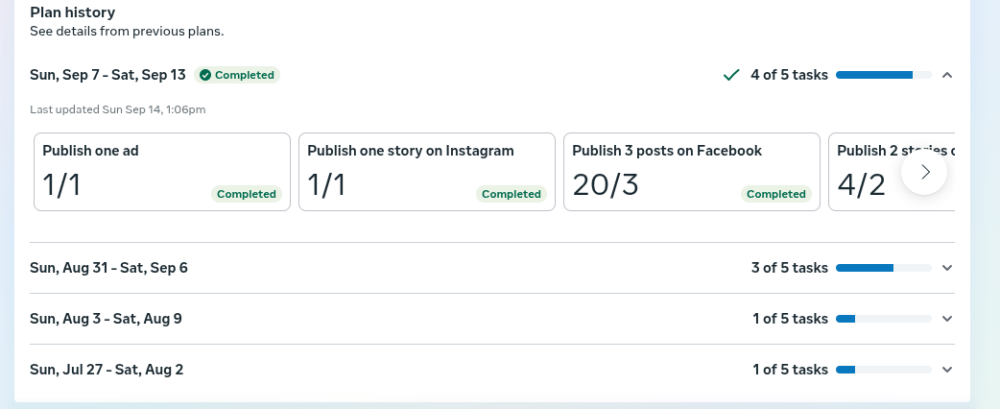Expand the Jul 27 - Aug 2 plan
The image size is (1000, 409).
[x=947, y=370]
